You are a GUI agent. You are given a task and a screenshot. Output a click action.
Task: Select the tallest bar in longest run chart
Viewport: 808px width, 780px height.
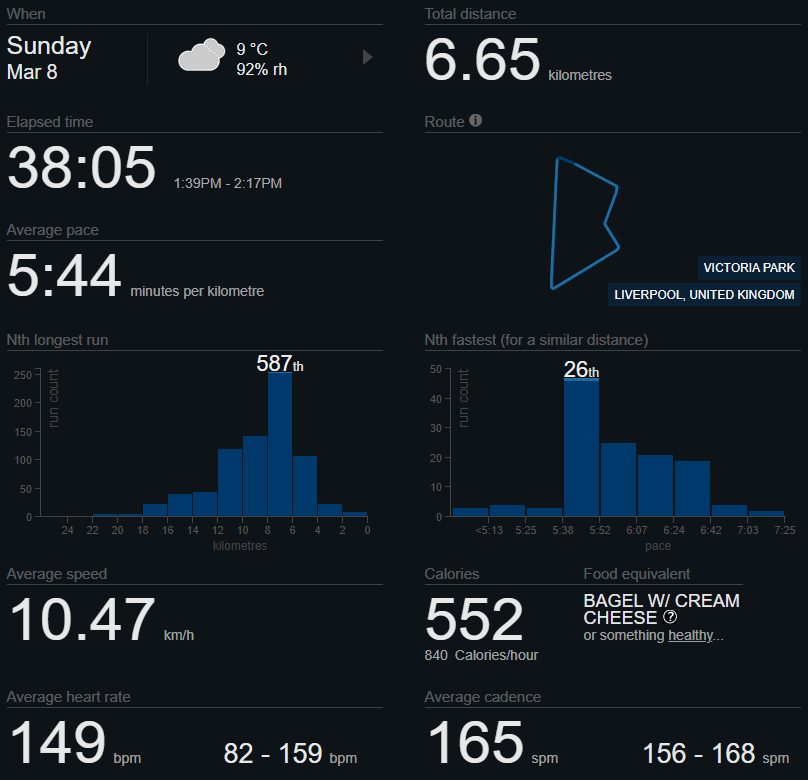[280, 444]
